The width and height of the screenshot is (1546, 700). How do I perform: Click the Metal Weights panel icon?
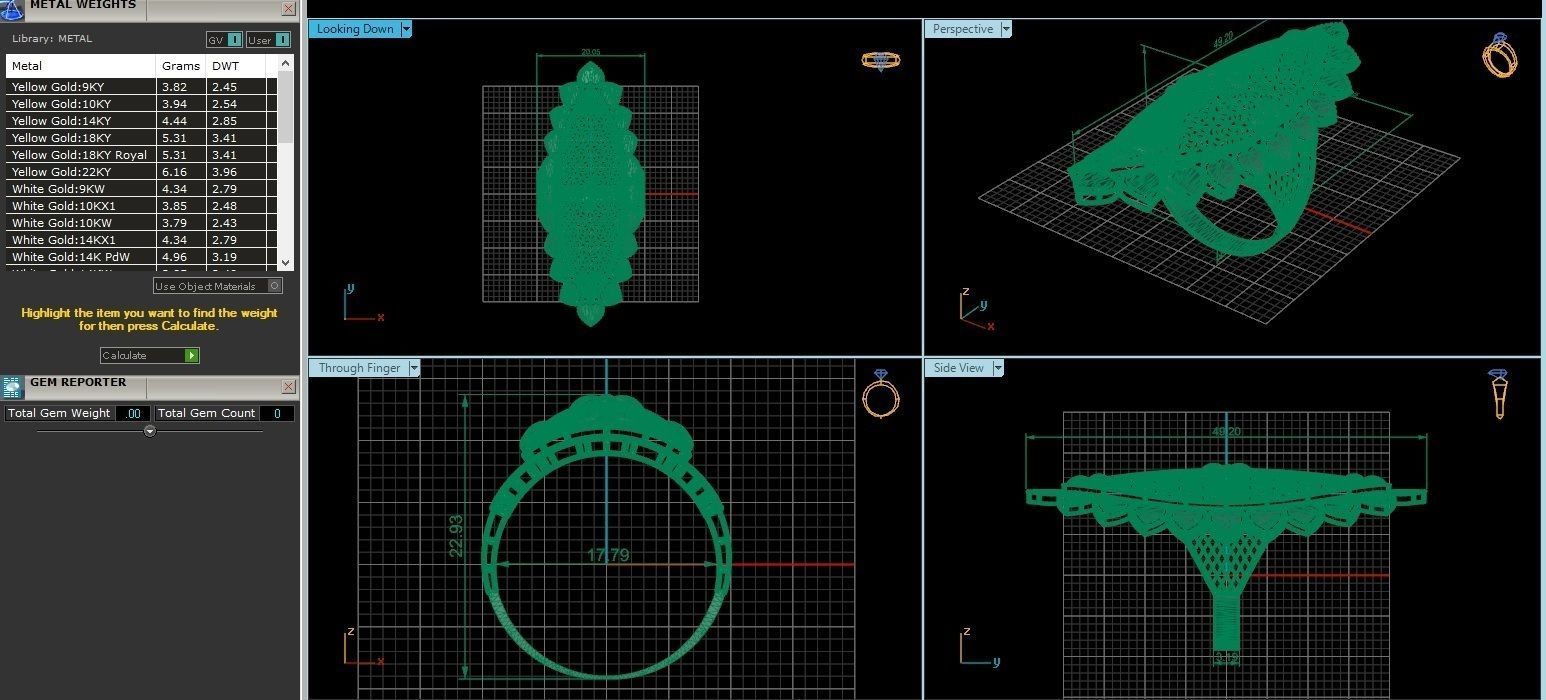coord(12,9)
